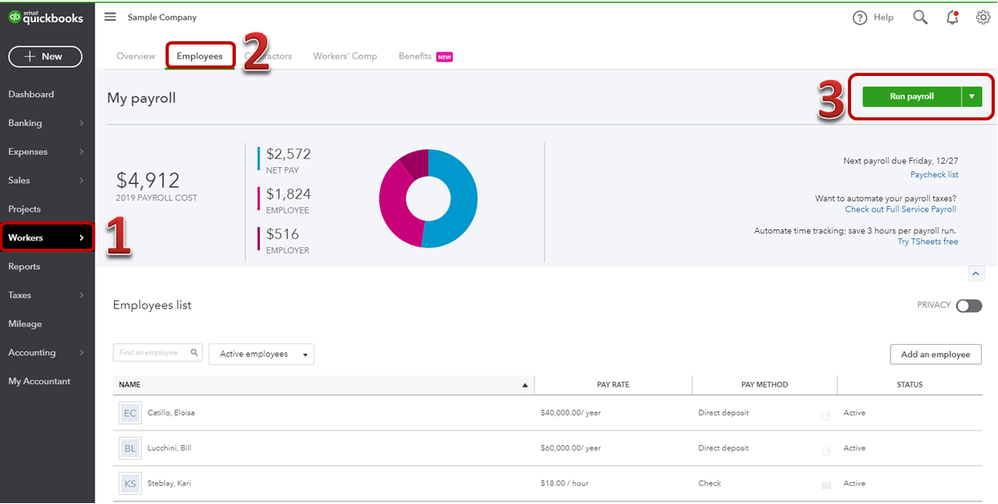Switch to the Workers' Comp tab
The image size is (998, 504).
[345, 56]
